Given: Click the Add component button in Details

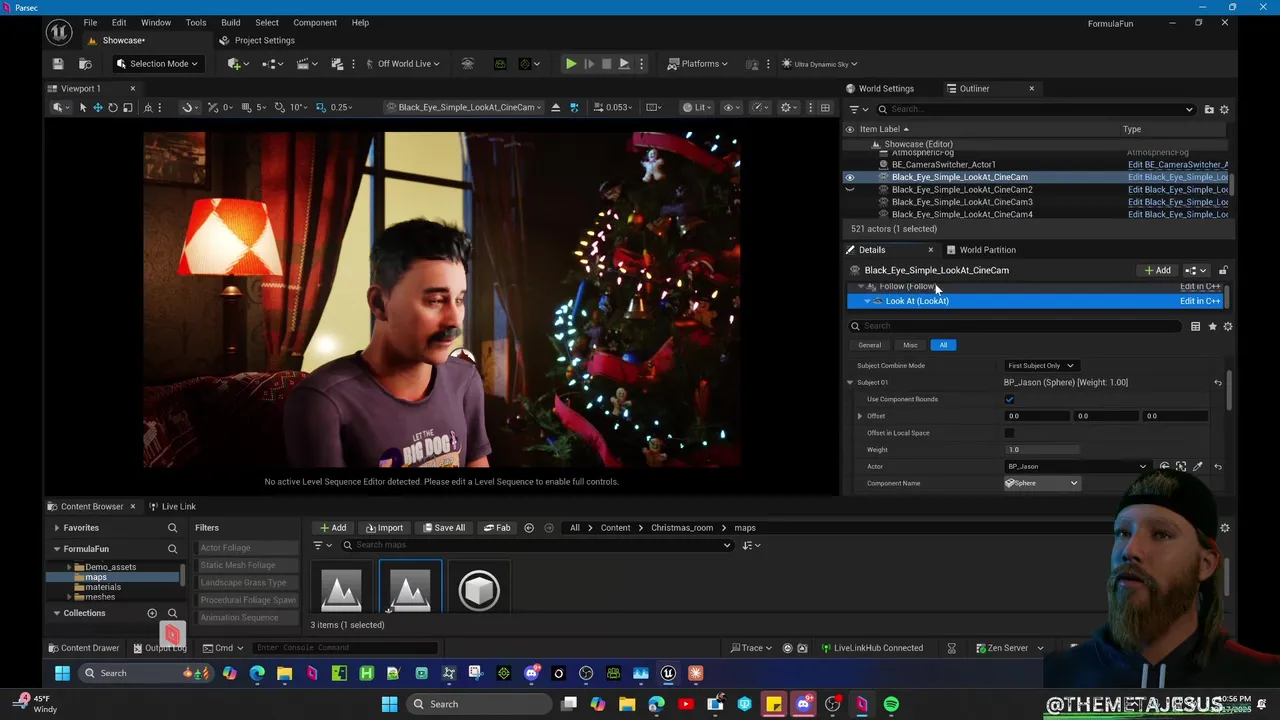Looking at the screenshot, I should (1157, 270).
